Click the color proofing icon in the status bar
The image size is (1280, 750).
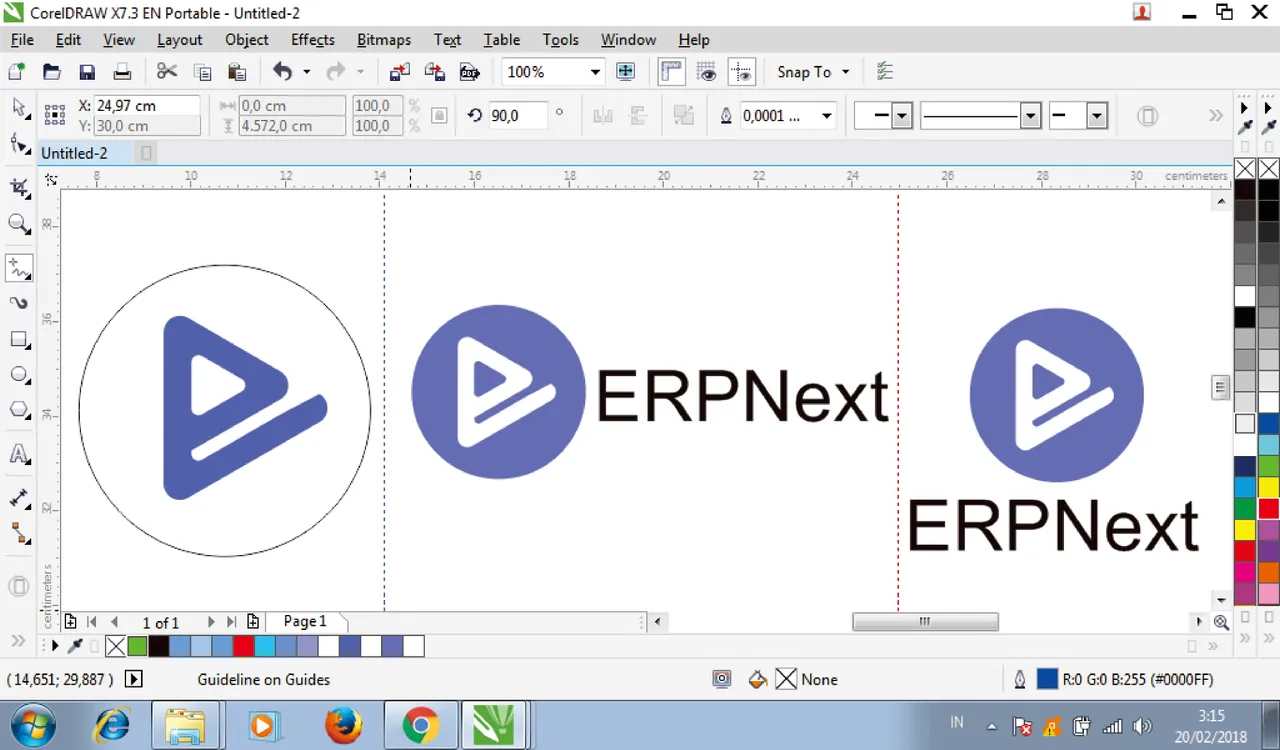722,680
